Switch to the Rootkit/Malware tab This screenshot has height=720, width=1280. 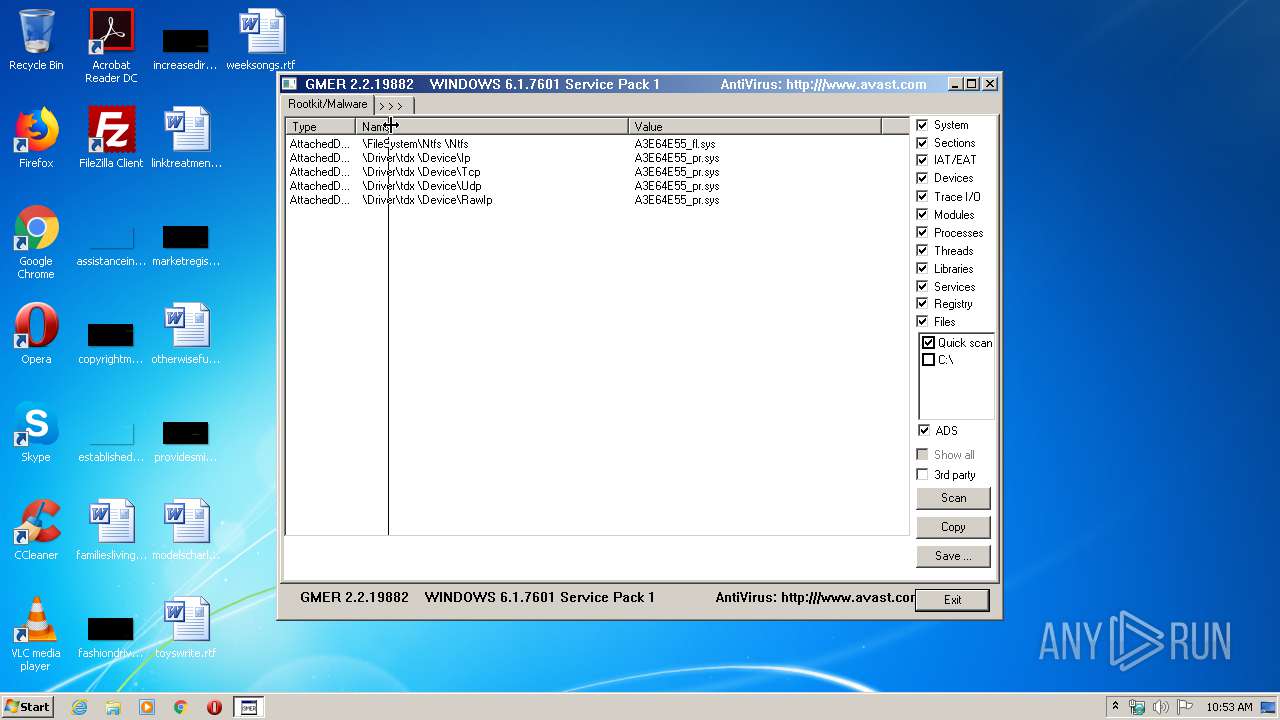pos(328,104)
